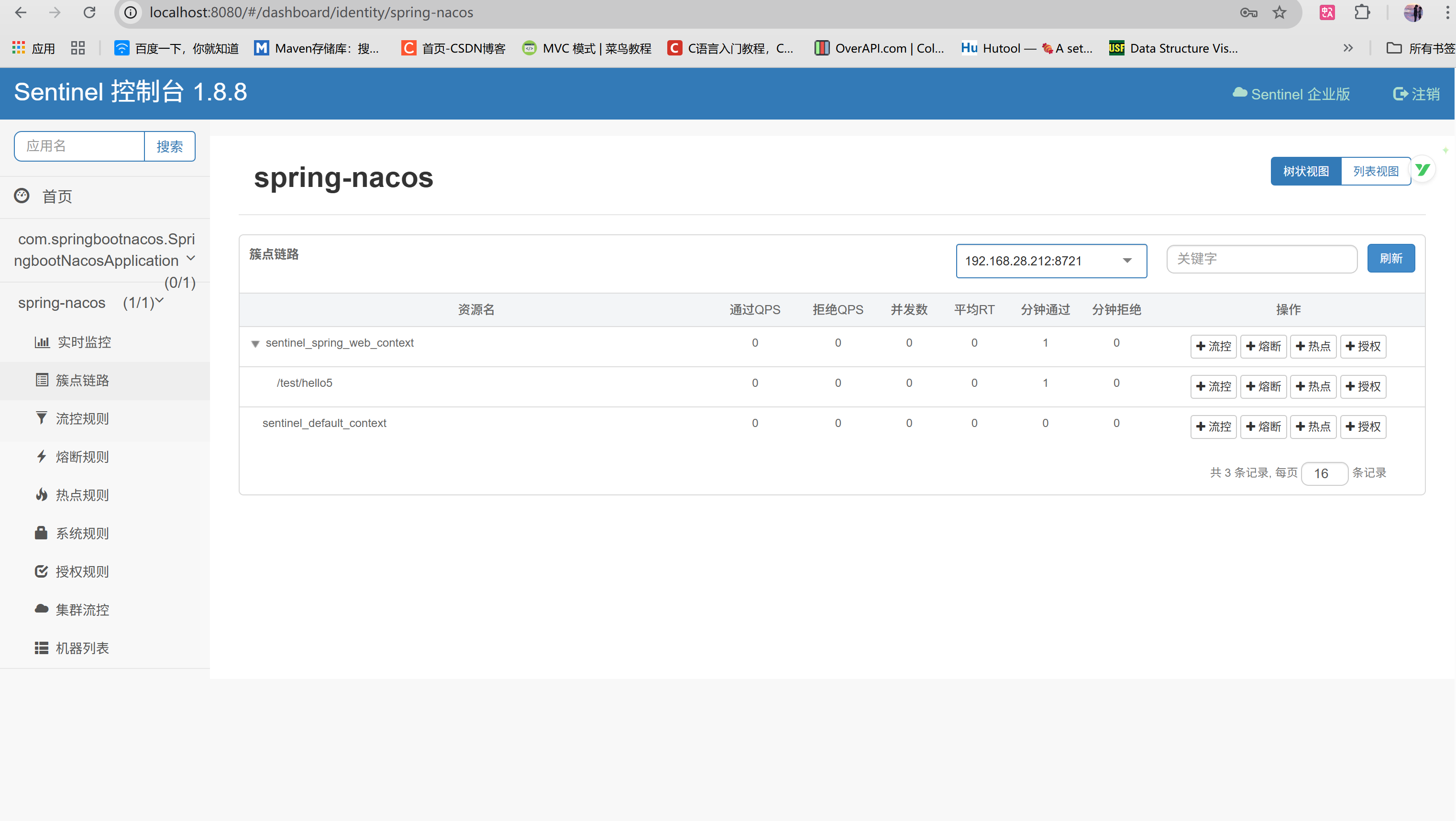Switch to tree view toggle
Viewport: 1456px width, 821px height.
click(x=1306, y=171)
